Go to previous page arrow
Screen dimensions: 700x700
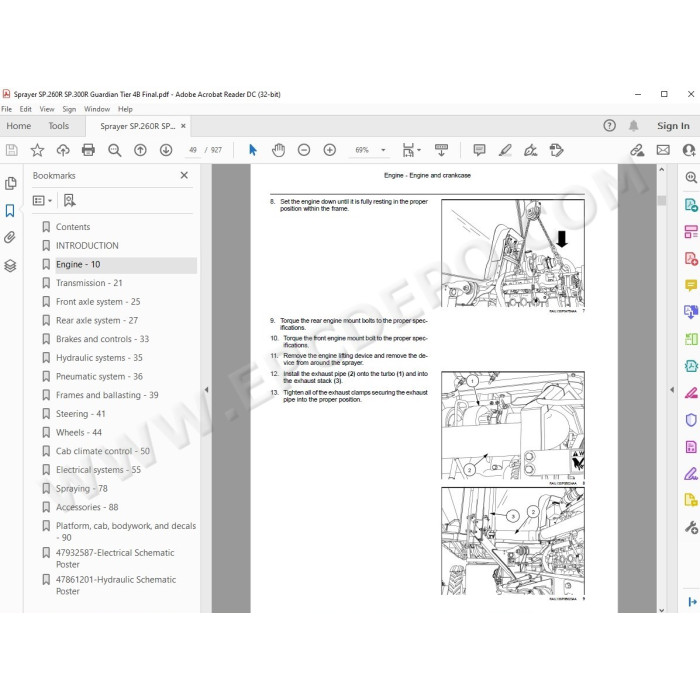(140, 150)
